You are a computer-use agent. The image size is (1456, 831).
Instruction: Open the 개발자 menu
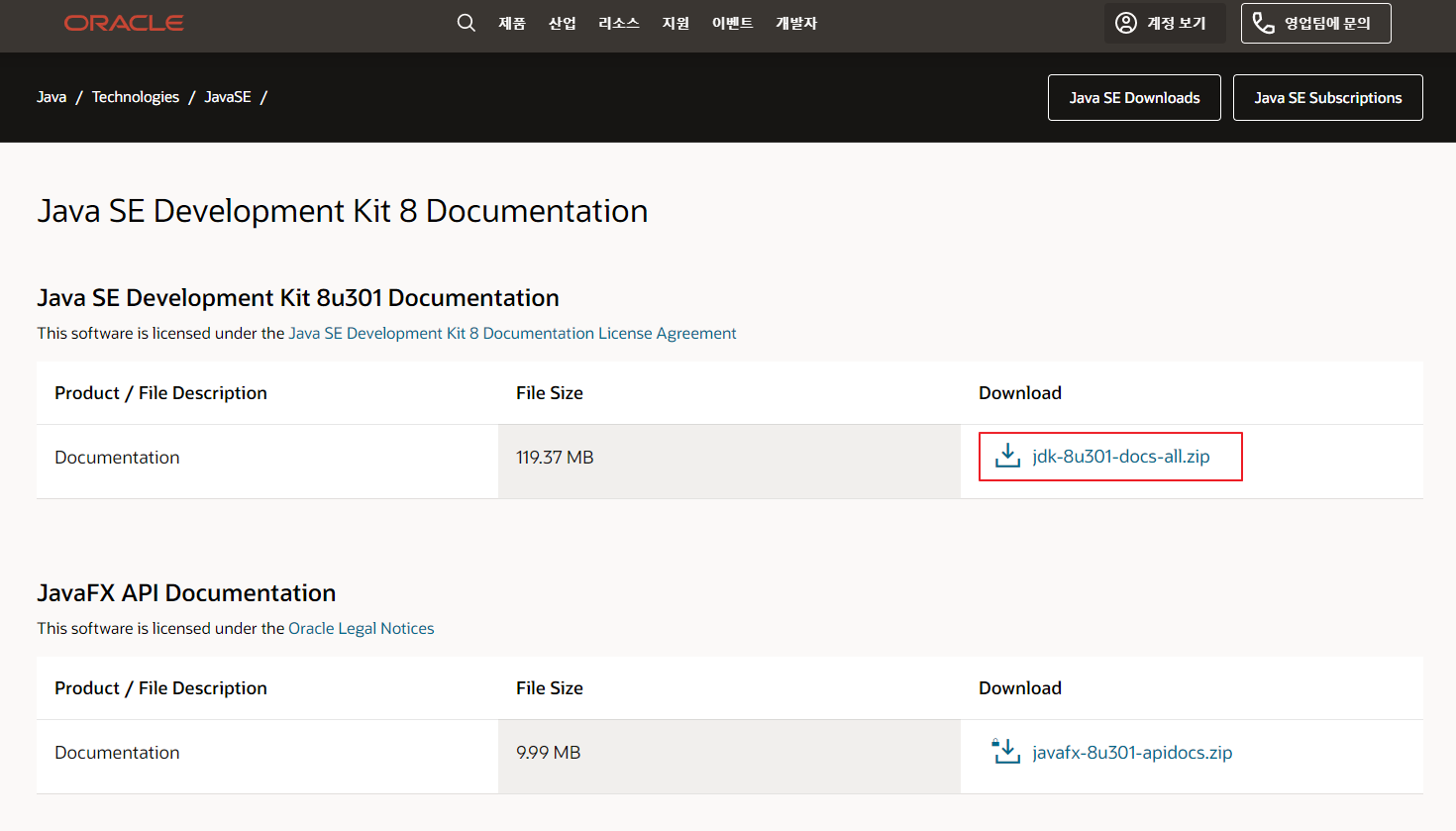coord(796,23)
